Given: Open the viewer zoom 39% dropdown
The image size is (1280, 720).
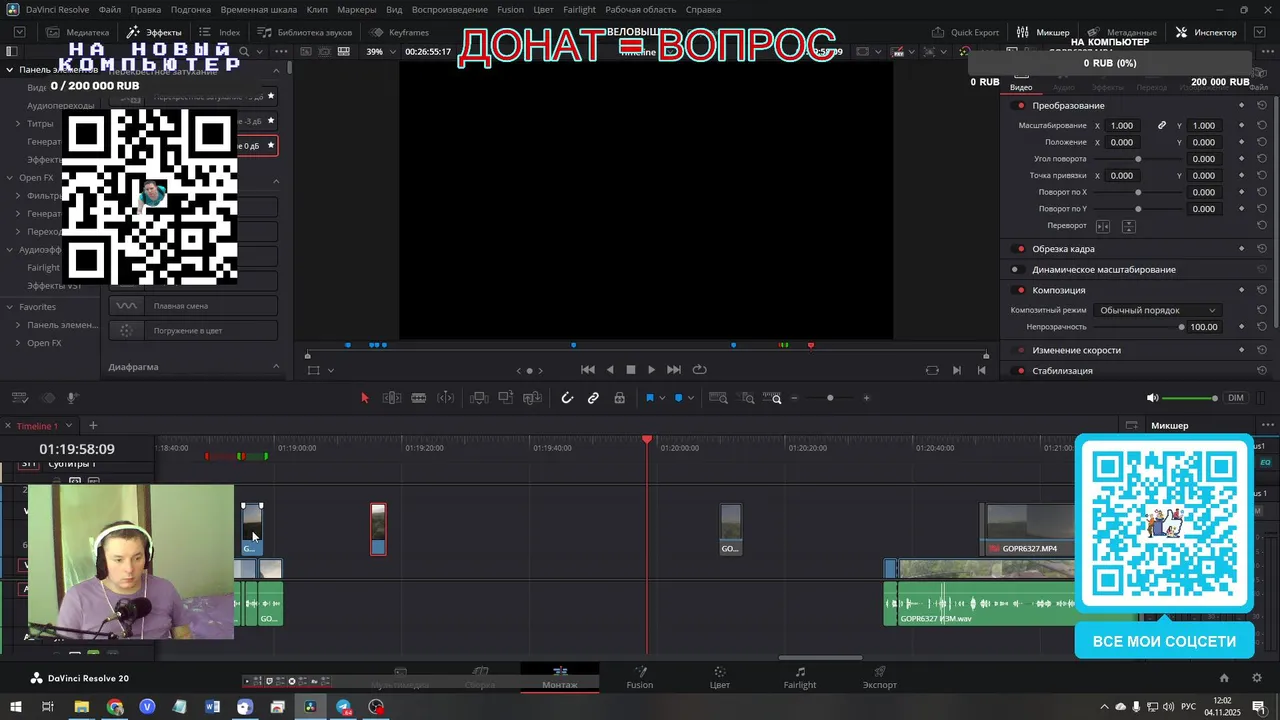Looking at the screenshot, I should click(382, 51).
